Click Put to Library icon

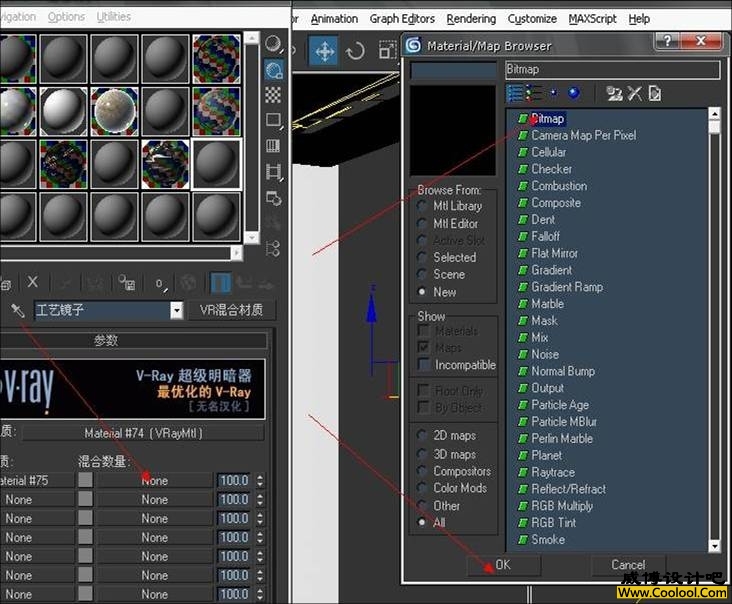pos(127,283)
